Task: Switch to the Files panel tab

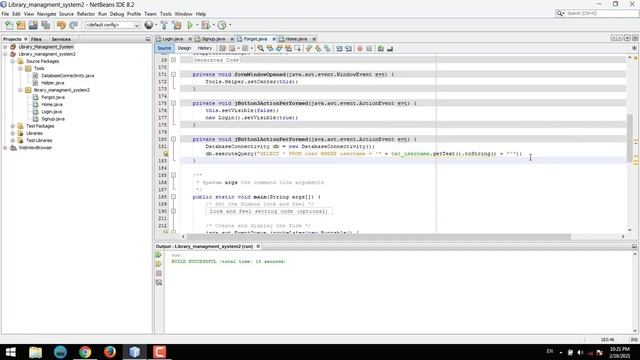Action: [x=36, y=39]
